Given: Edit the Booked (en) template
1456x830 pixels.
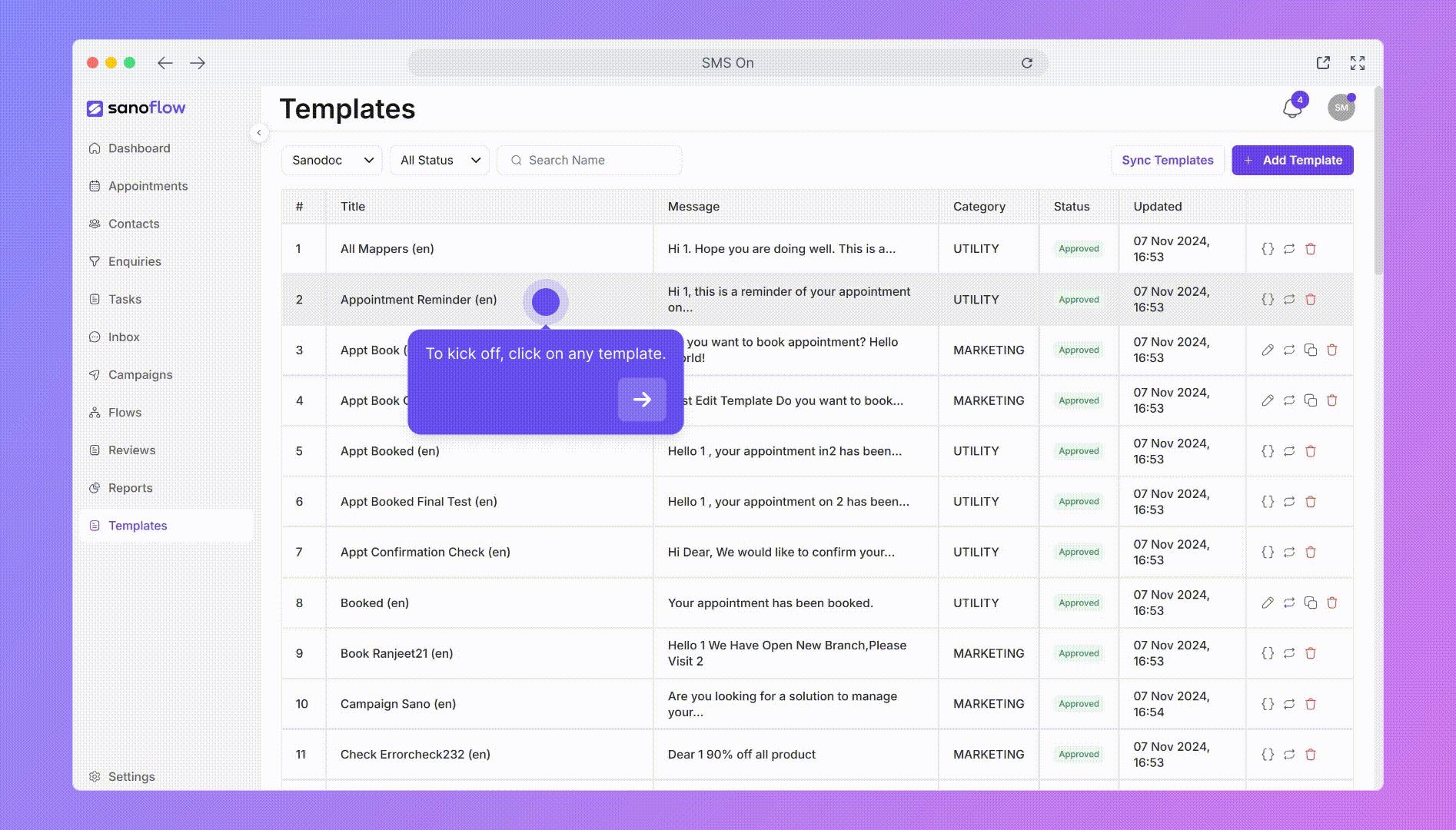Looking at the screenshot, I should coord(1268,603).
